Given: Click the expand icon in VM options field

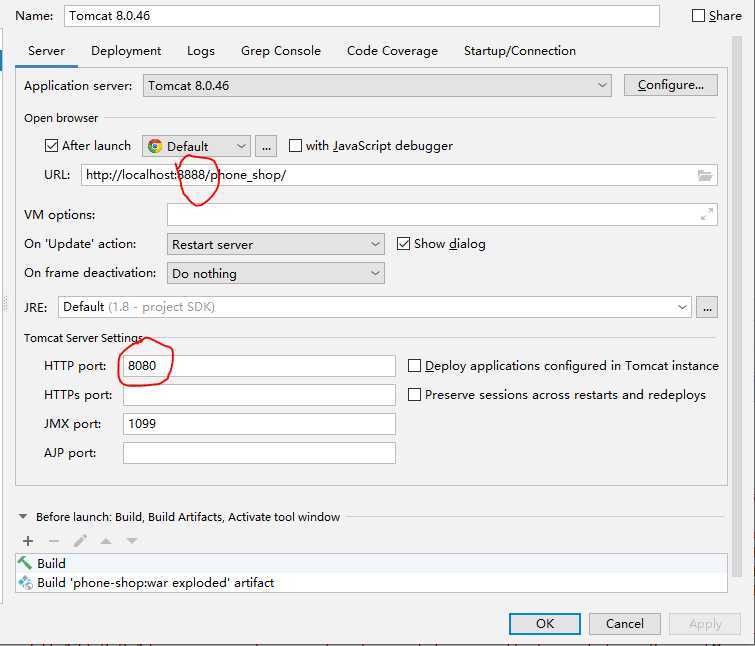Looking at the screenshot, I should click(x=706, y=214).
